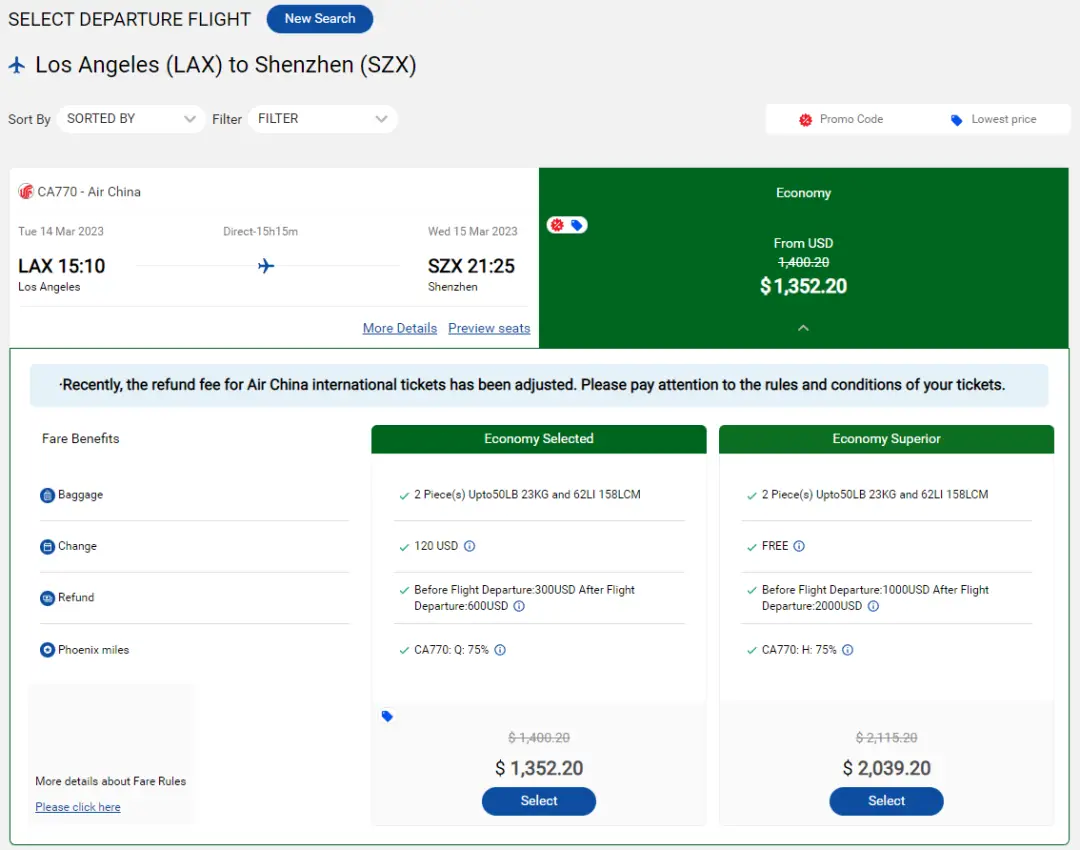1080x850 pixels.
Task: Select the Economy Selected fare header
Action: pyautogui.click(x=539, y=439)
